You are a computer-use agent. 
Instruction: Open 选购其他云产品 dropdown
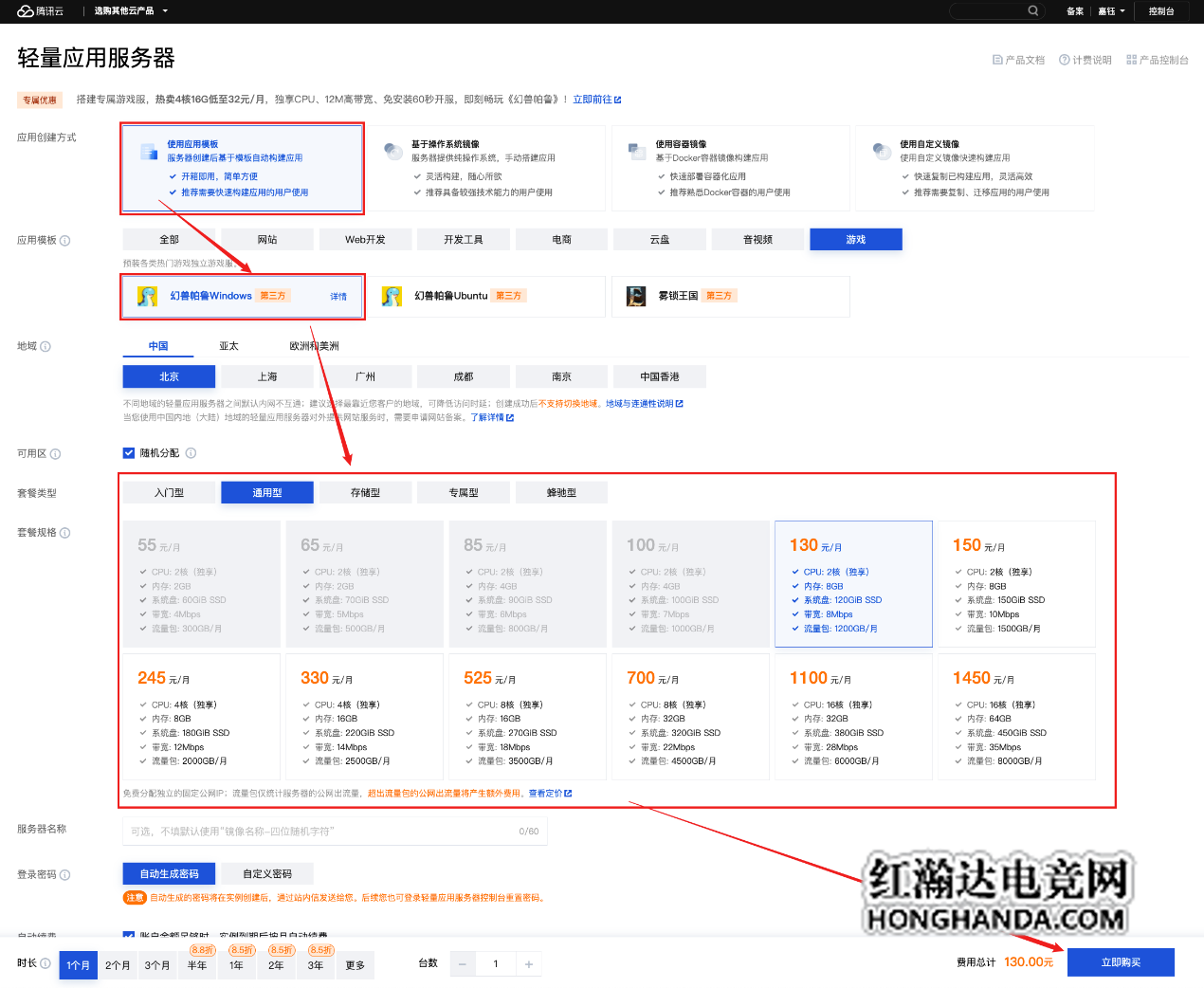131,11
